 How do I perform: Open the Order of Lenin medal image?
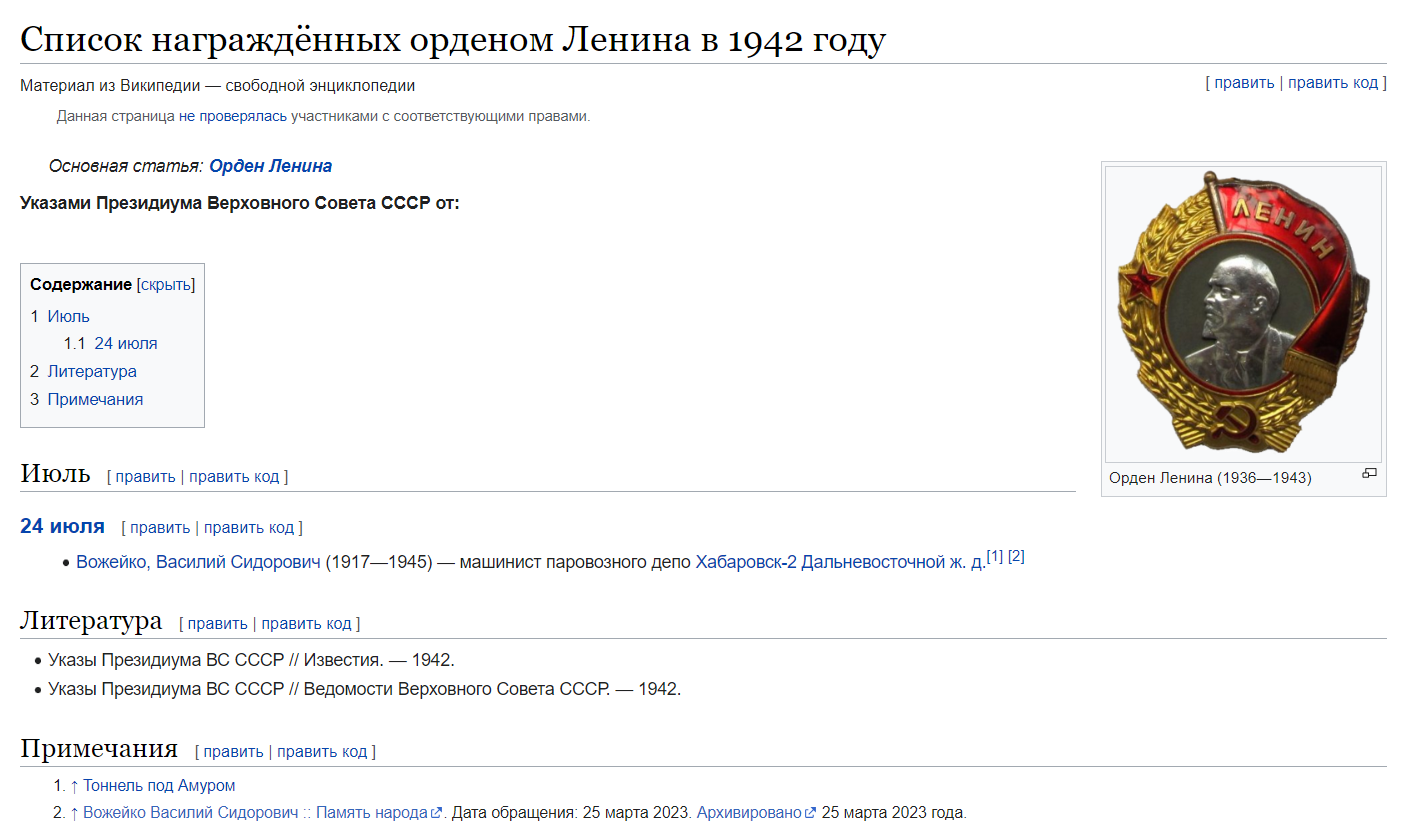[x=1243, y=314]
